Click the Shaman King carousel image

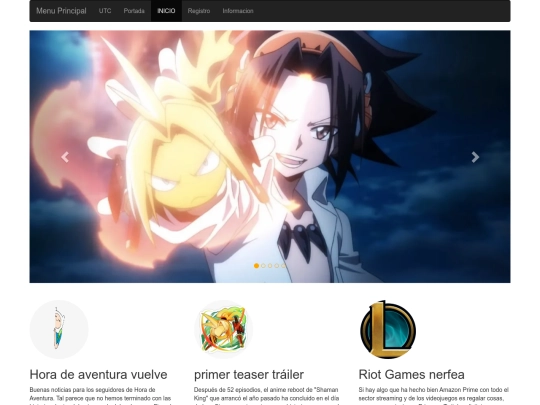[x=270, y=157]
